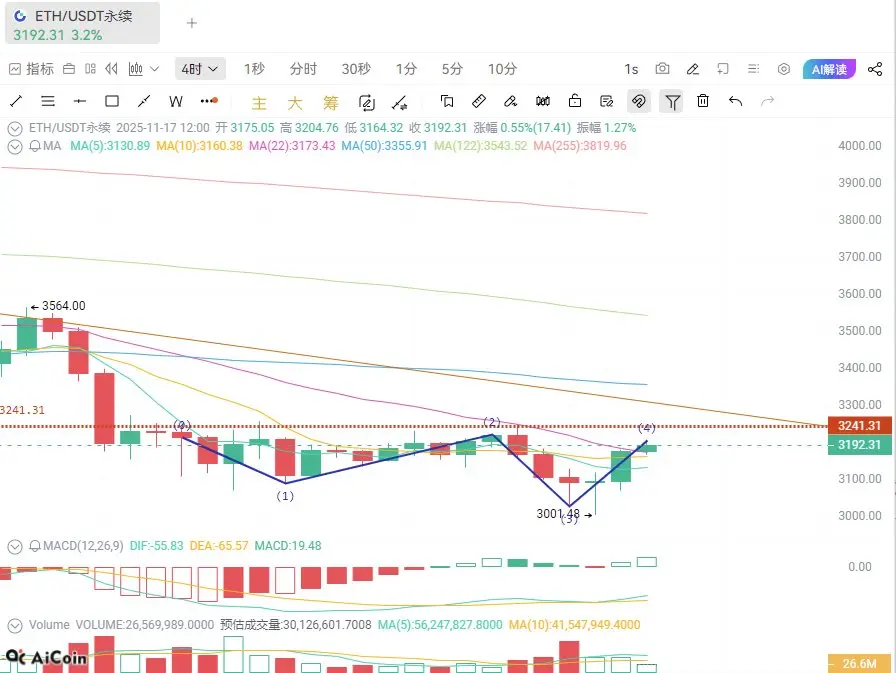This screenshot has height=673, width=896.
Task: Collapse the MA indicator row chevron
Action: [x=15, y=146]
